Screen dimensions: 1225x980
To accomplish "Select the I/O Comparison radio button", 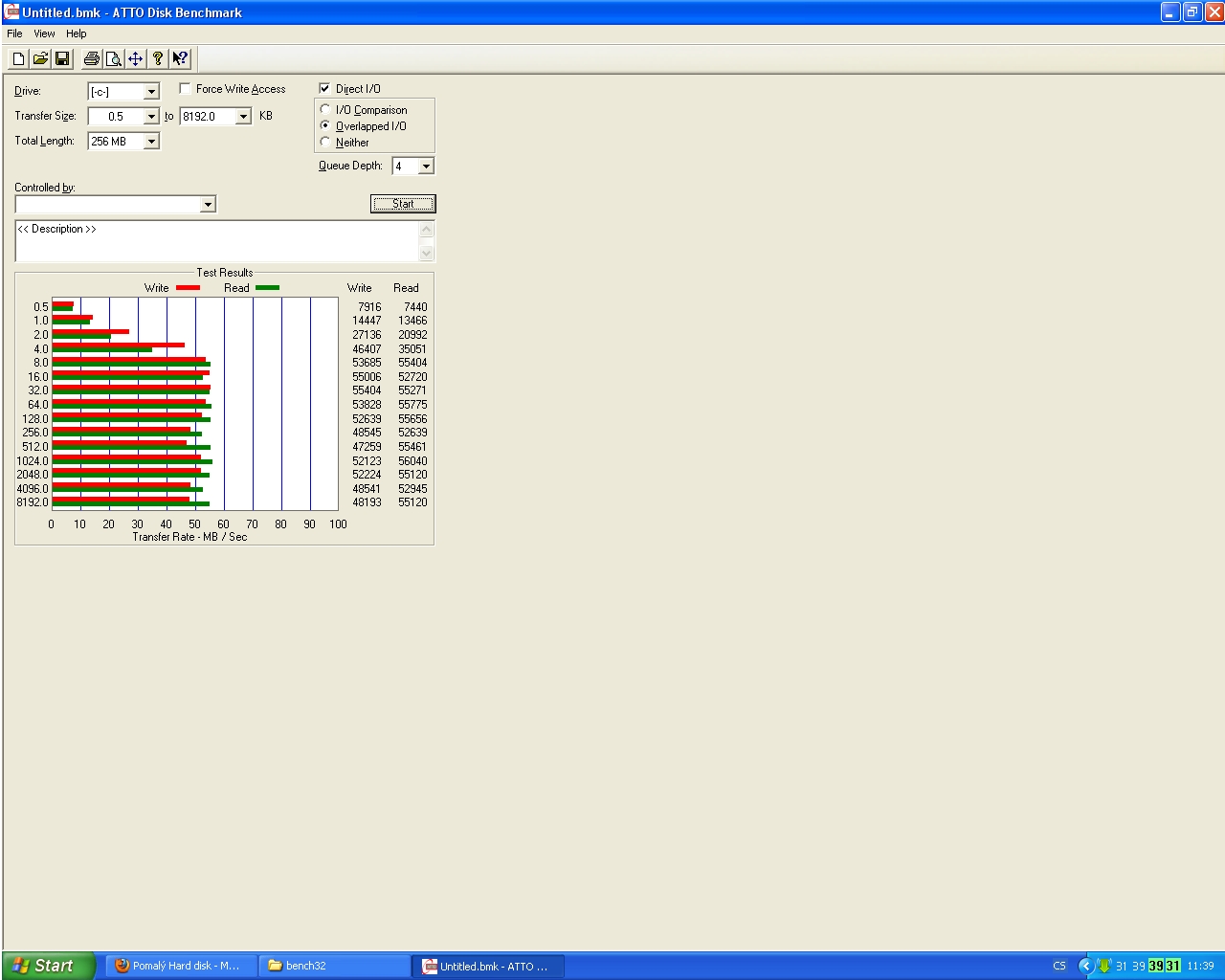I will pos(325,110).
